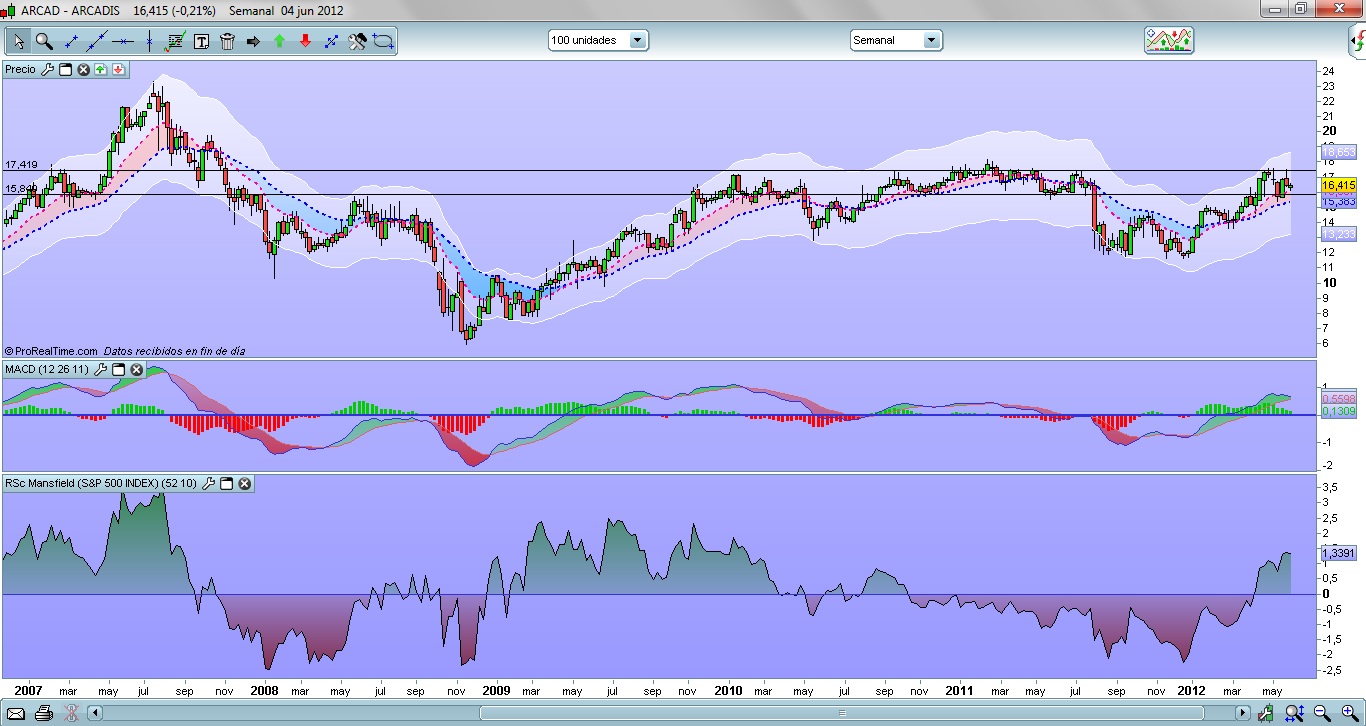The height and width of the screenshot is (726, 1366).
Task: Click the 15,899 horizontal line label
Action: 21,188
